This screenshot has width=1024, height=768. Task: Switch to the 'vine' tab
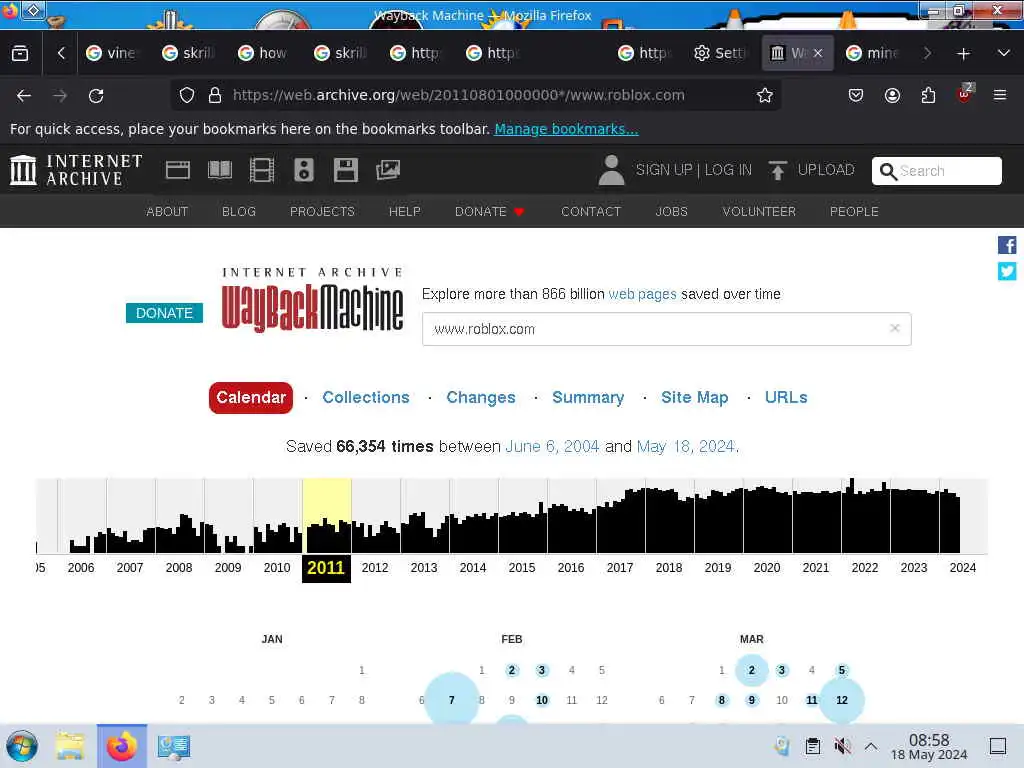pos(110,54)
